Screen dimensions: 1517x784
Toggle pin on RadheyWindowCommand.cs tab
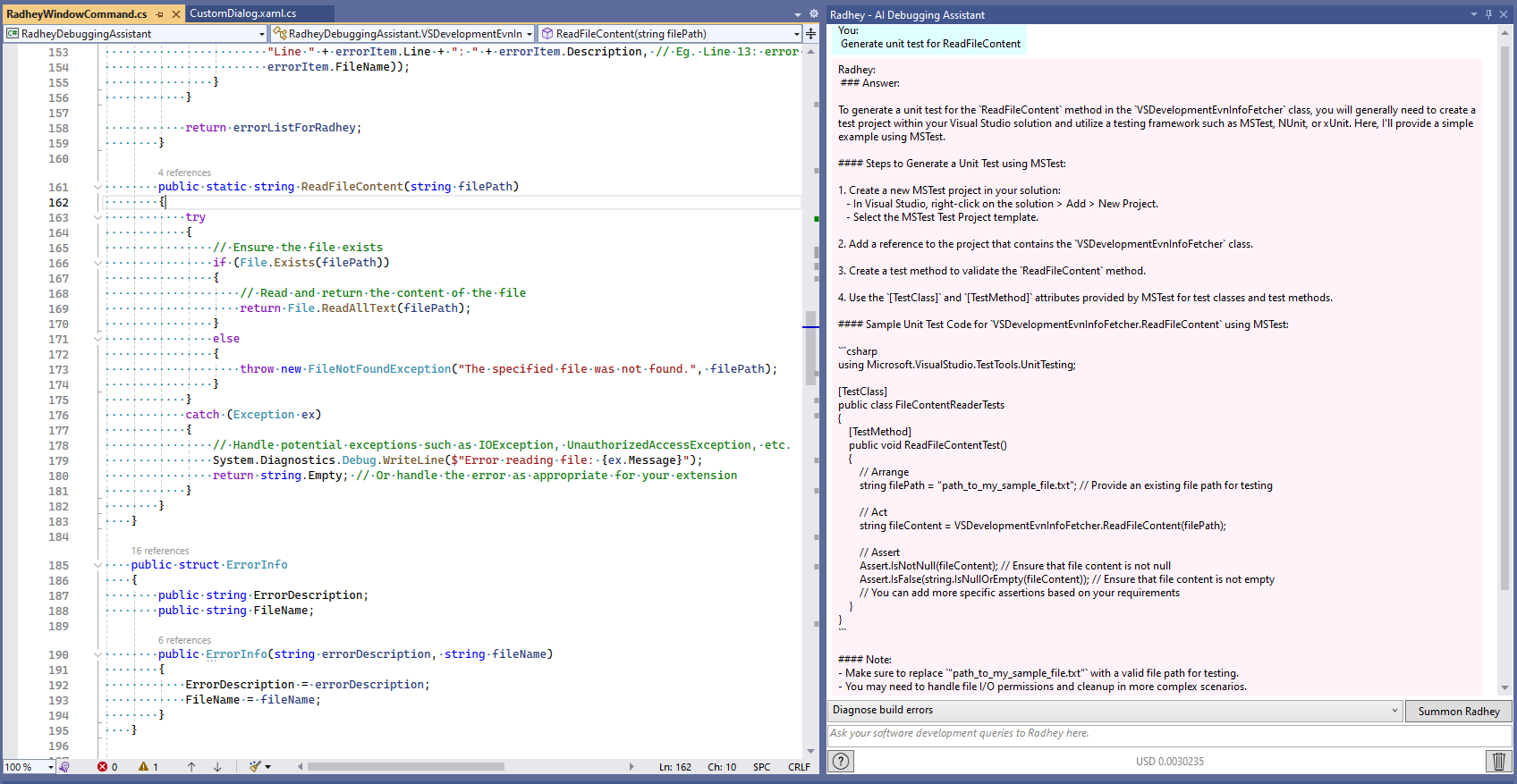pos(160,14)
